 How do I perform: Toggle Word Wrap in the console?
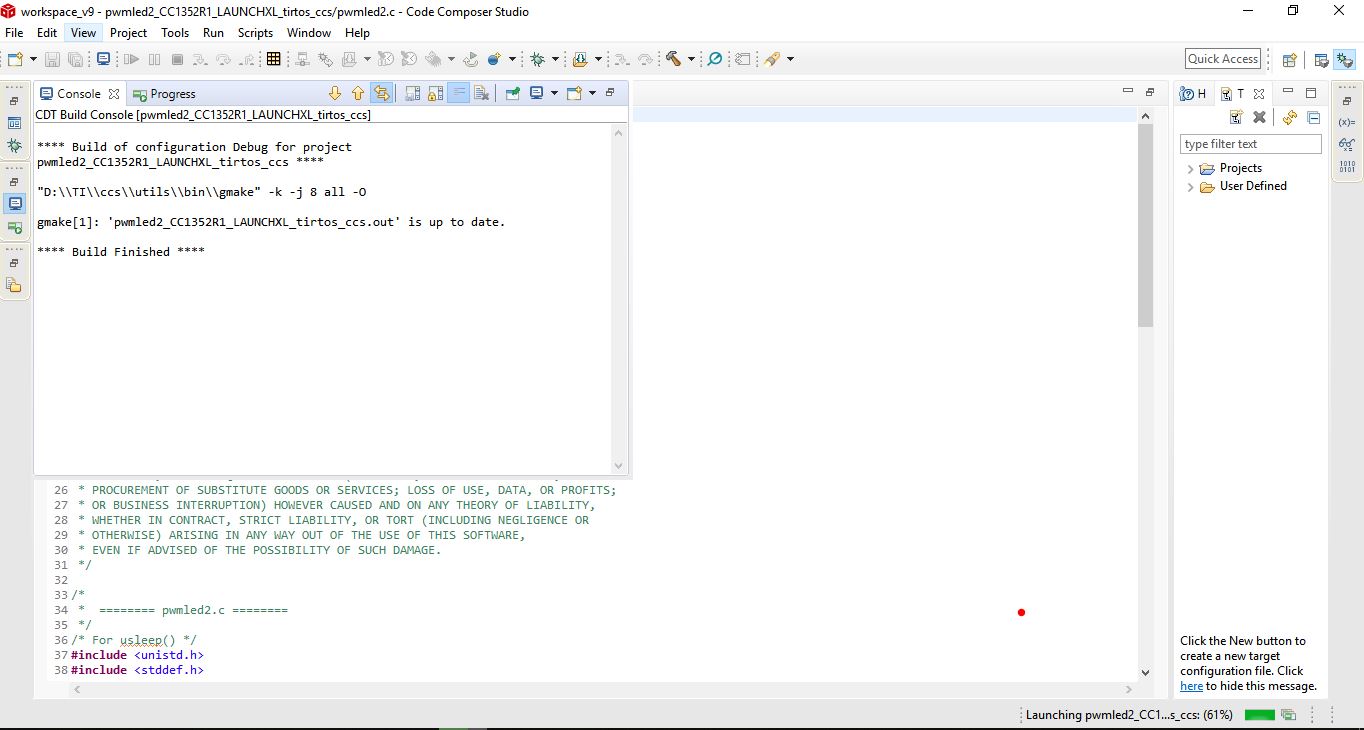(x=460, y=92)
